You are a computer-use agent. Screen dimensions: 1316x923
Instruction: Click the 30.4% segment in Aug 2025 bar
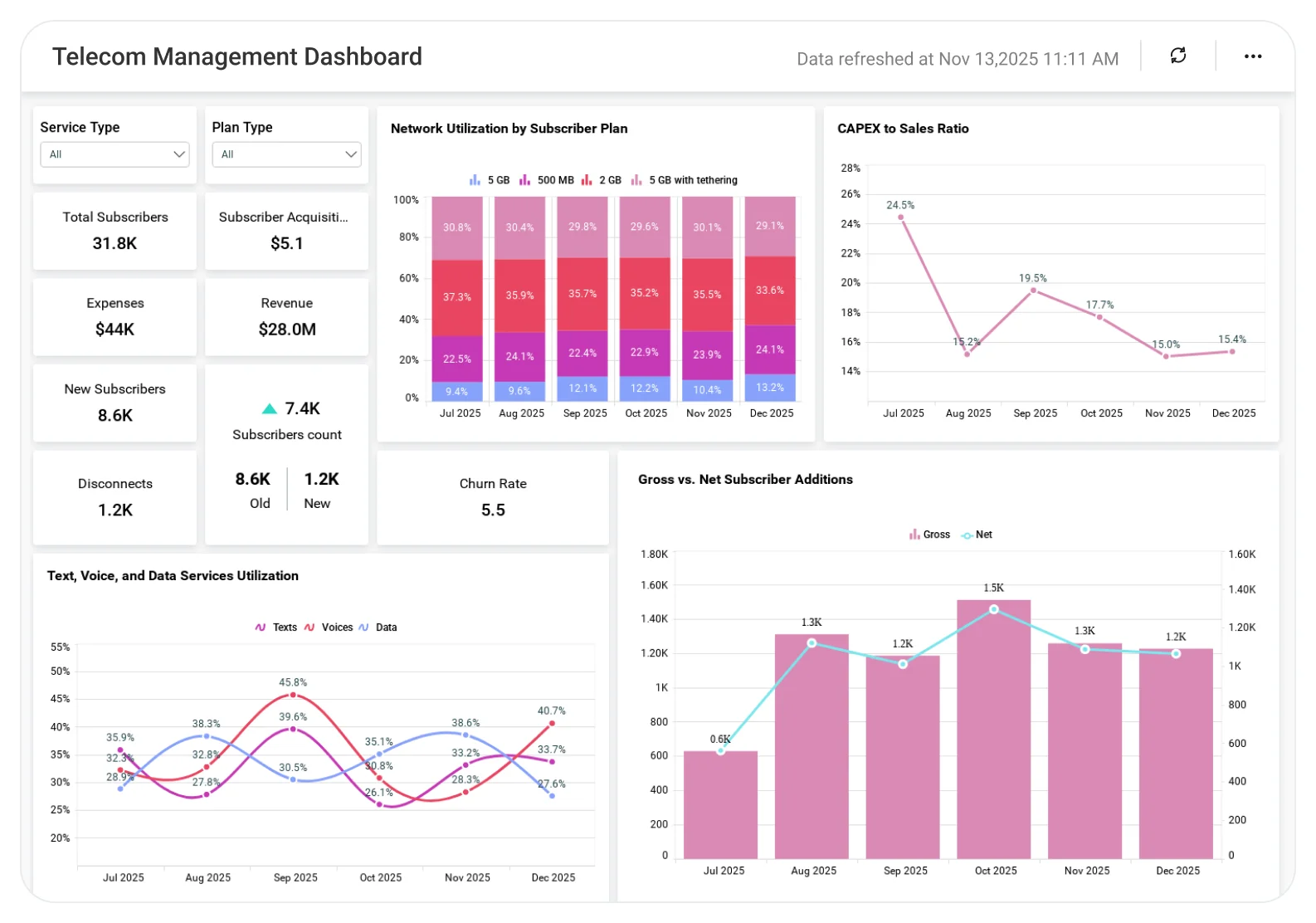[520, 228]
